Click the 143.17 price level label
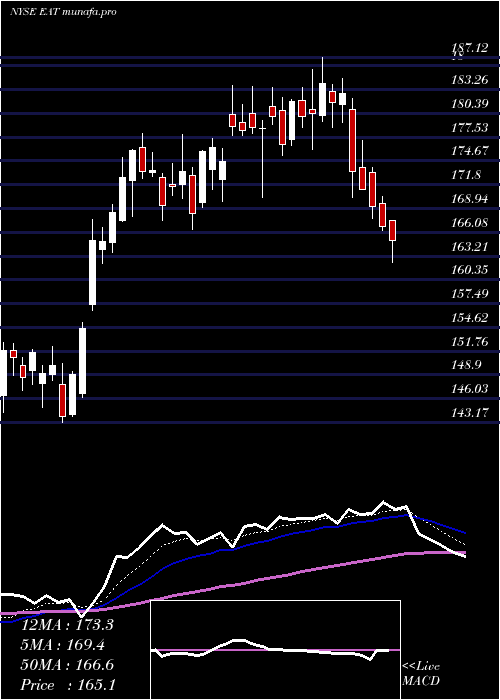This screenshot has width=500, height=700. click(470, 413)
